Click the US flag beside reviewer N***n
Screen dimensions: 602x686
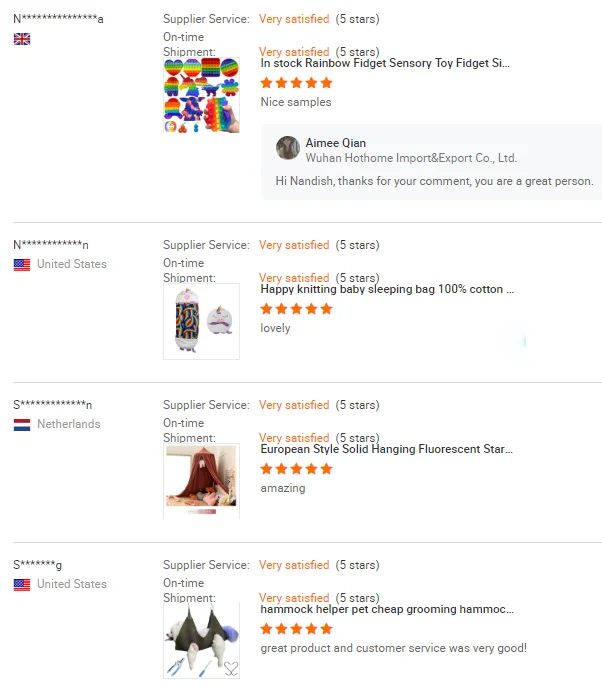click(22, 265)
